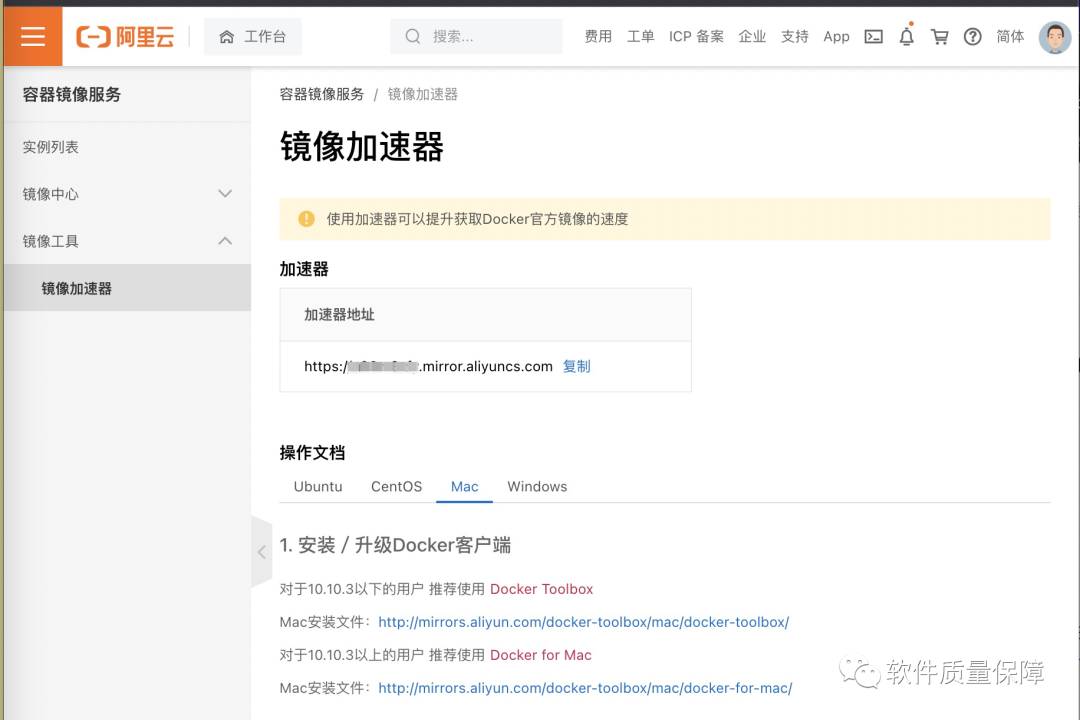
Task: Launch the Cloud Shell terminal icon
Action: click(x=873, y=37)
